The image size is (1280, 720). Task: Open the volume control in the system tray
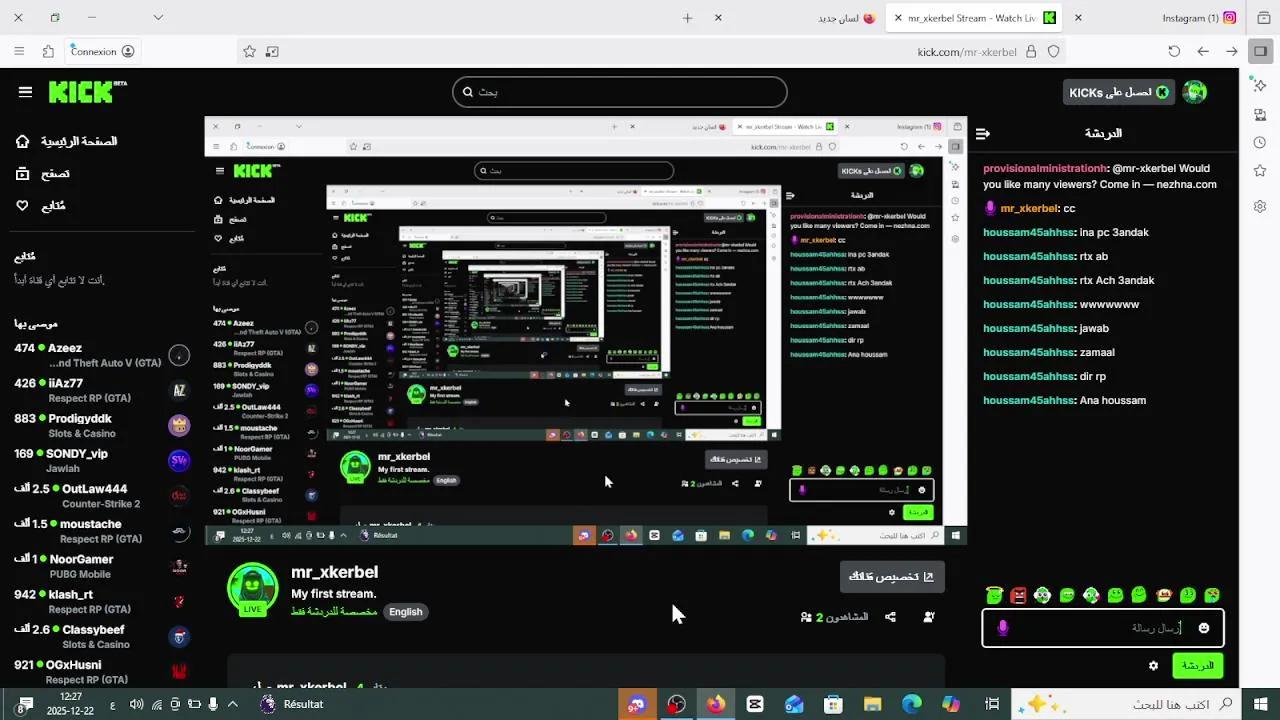point(136,704)
